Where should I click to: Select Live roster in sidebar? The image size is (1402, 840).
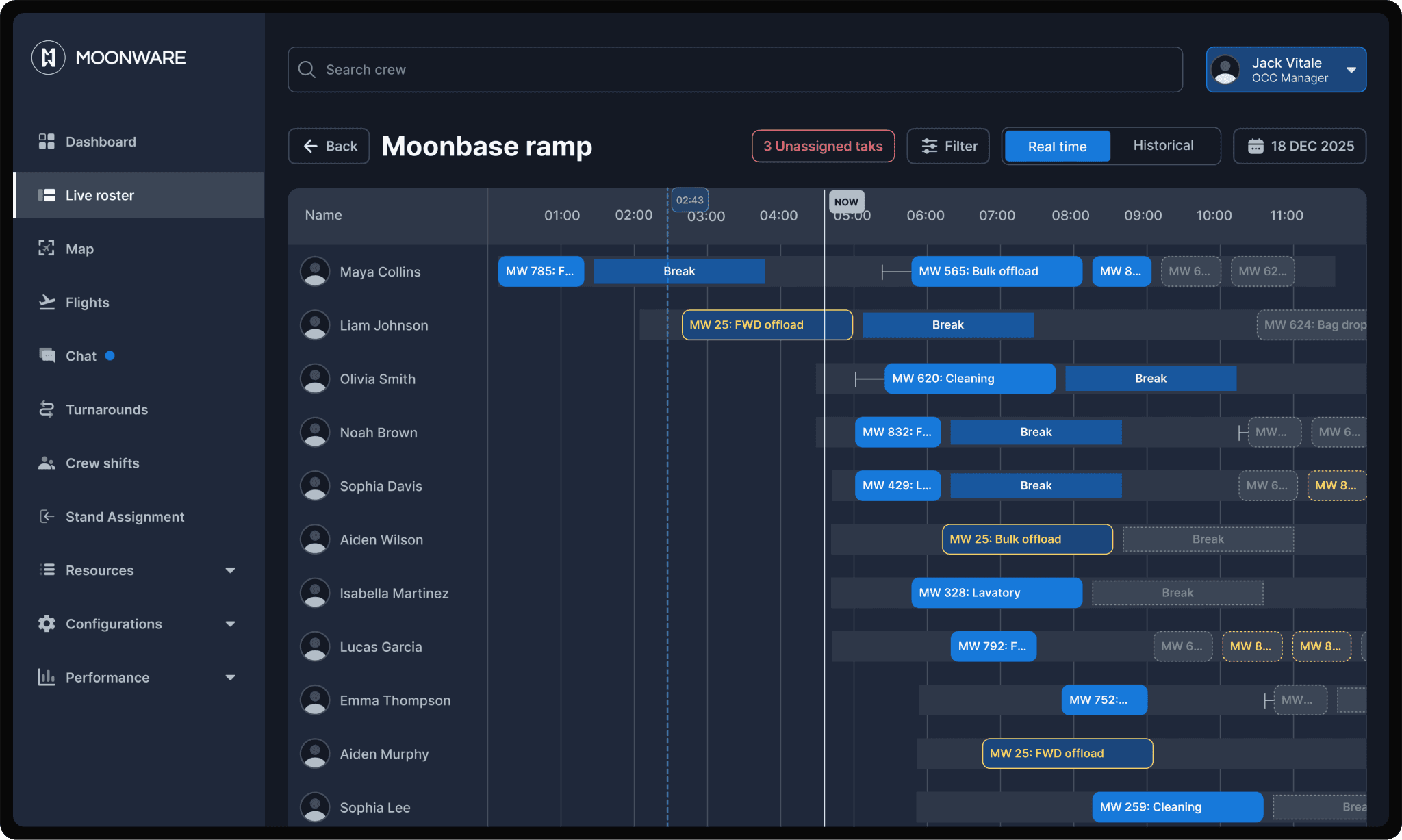[99, 195]
